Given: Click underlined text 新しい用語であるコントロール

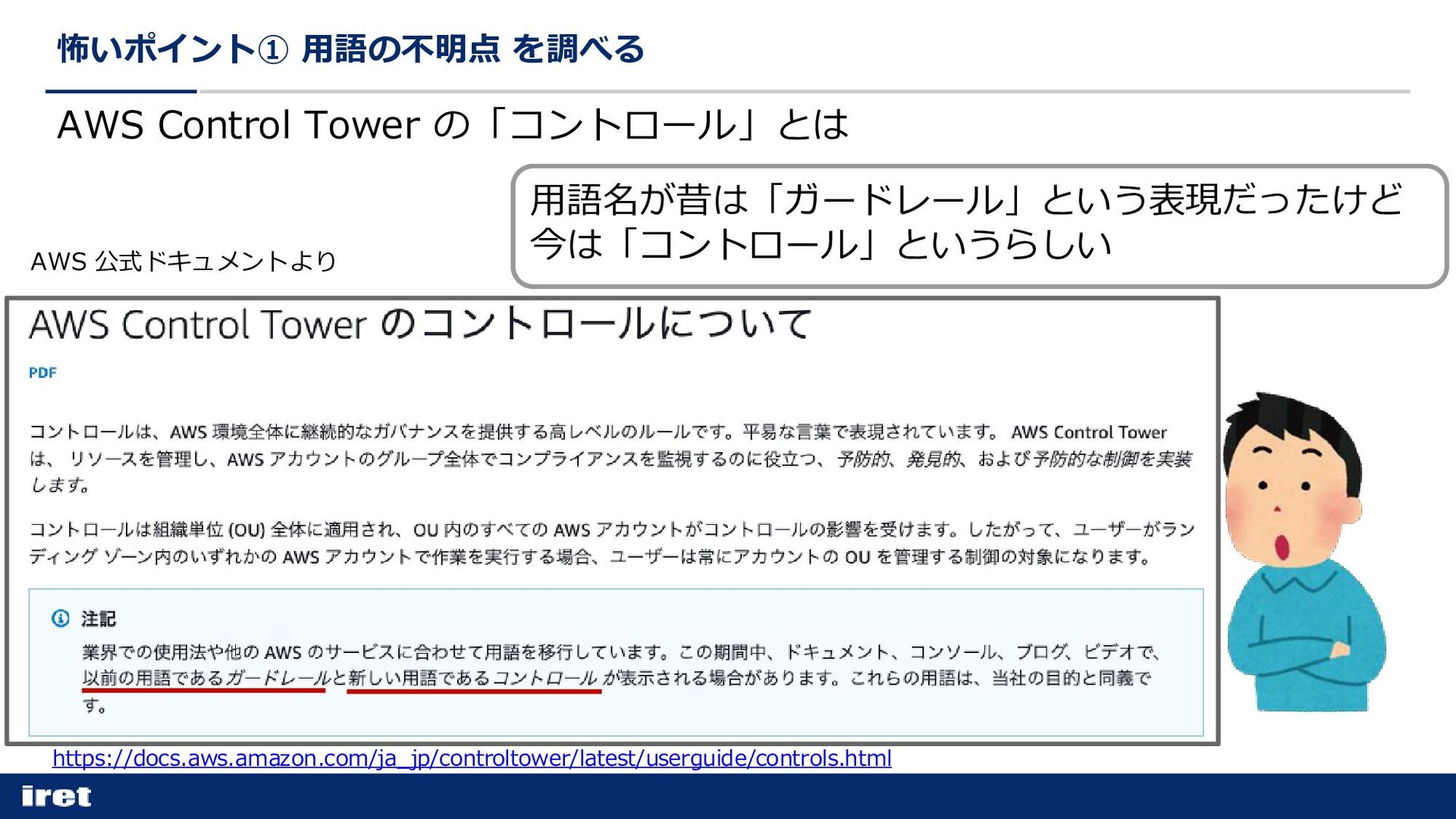Looking at the screenshot, I should click(x=473, y=678).
